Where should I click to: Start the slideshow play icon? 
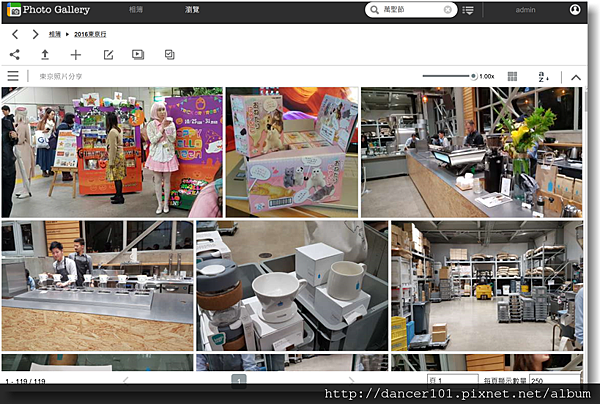tap(138, 55)
